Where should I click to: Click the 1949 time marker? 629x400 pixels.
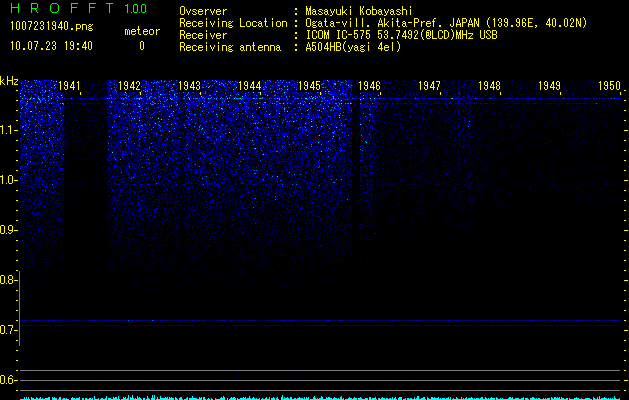point(550,86)
